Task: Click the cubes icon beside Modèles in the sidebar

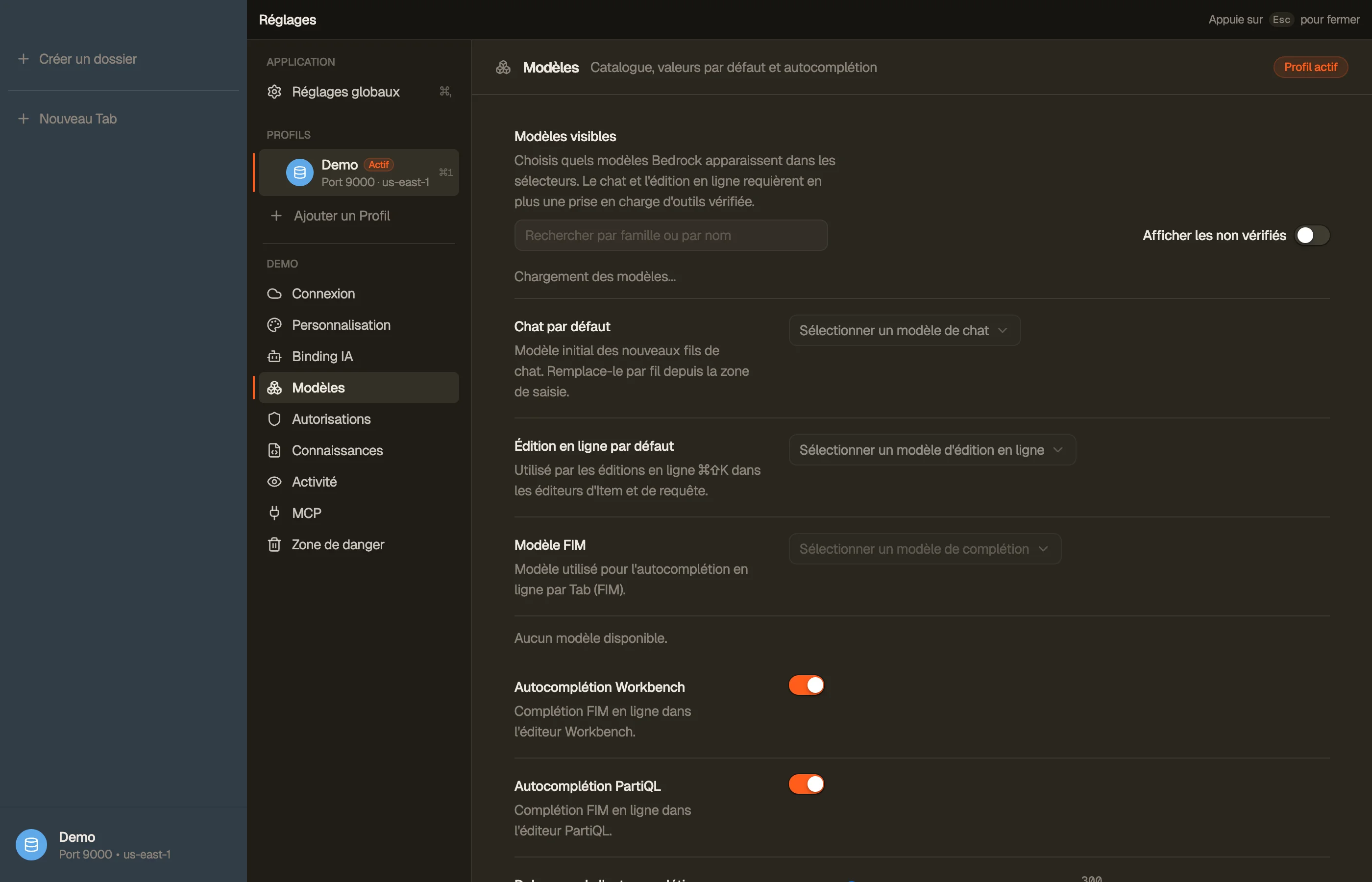Action: click(274, 388)
